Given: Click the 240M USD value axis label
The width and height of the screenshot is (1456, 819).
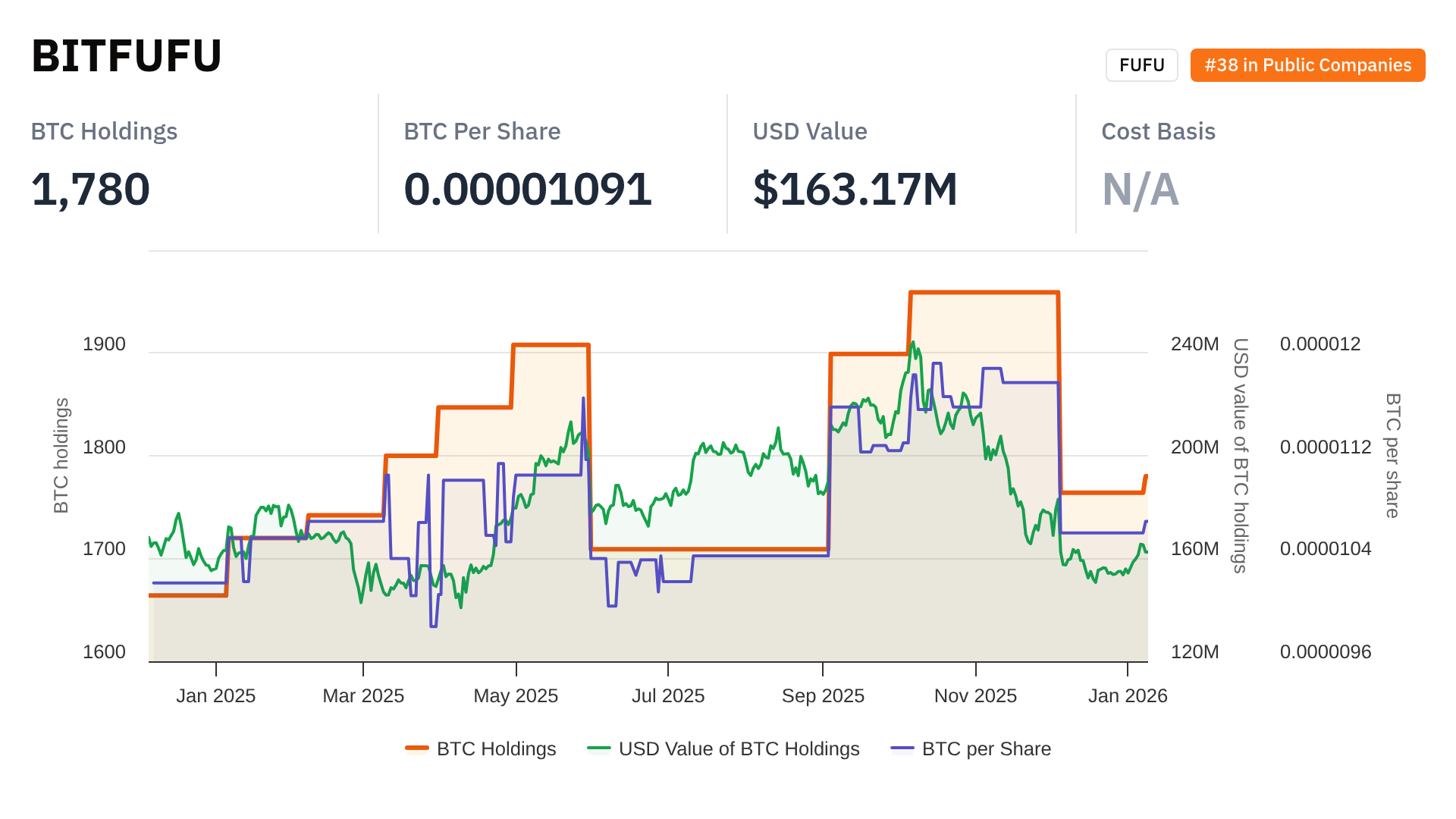Looking at the screenshot, I should 1194,344.
